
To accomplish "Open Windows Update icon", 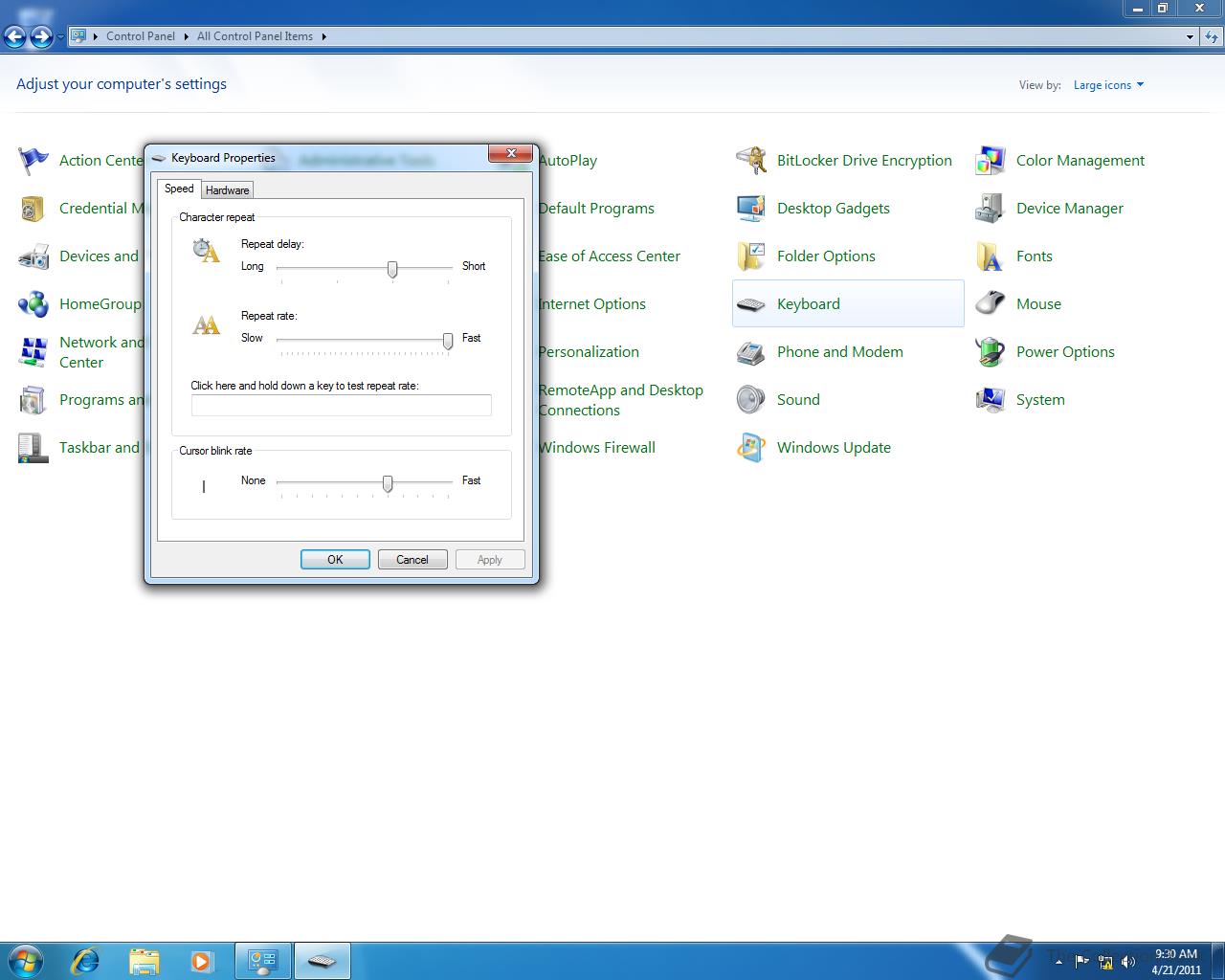I will tap(751, 448).
